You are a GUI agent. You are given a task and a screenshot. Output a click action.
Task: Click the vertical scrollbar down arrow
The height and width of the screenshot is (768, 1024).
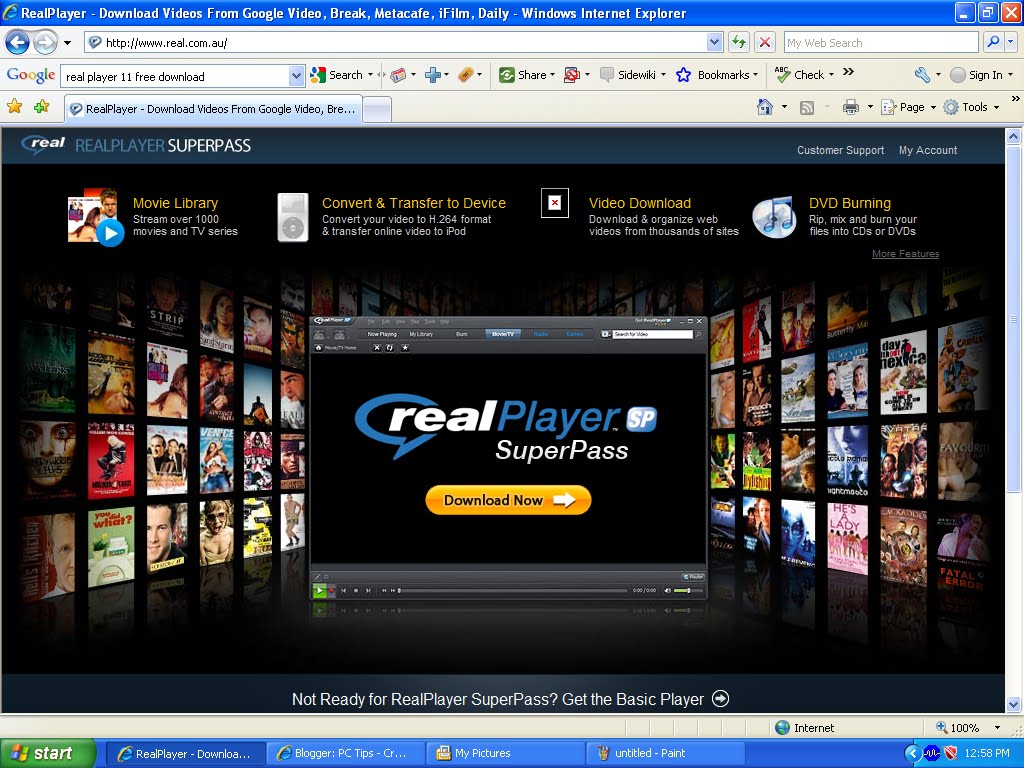click(x=1014, y=705)
